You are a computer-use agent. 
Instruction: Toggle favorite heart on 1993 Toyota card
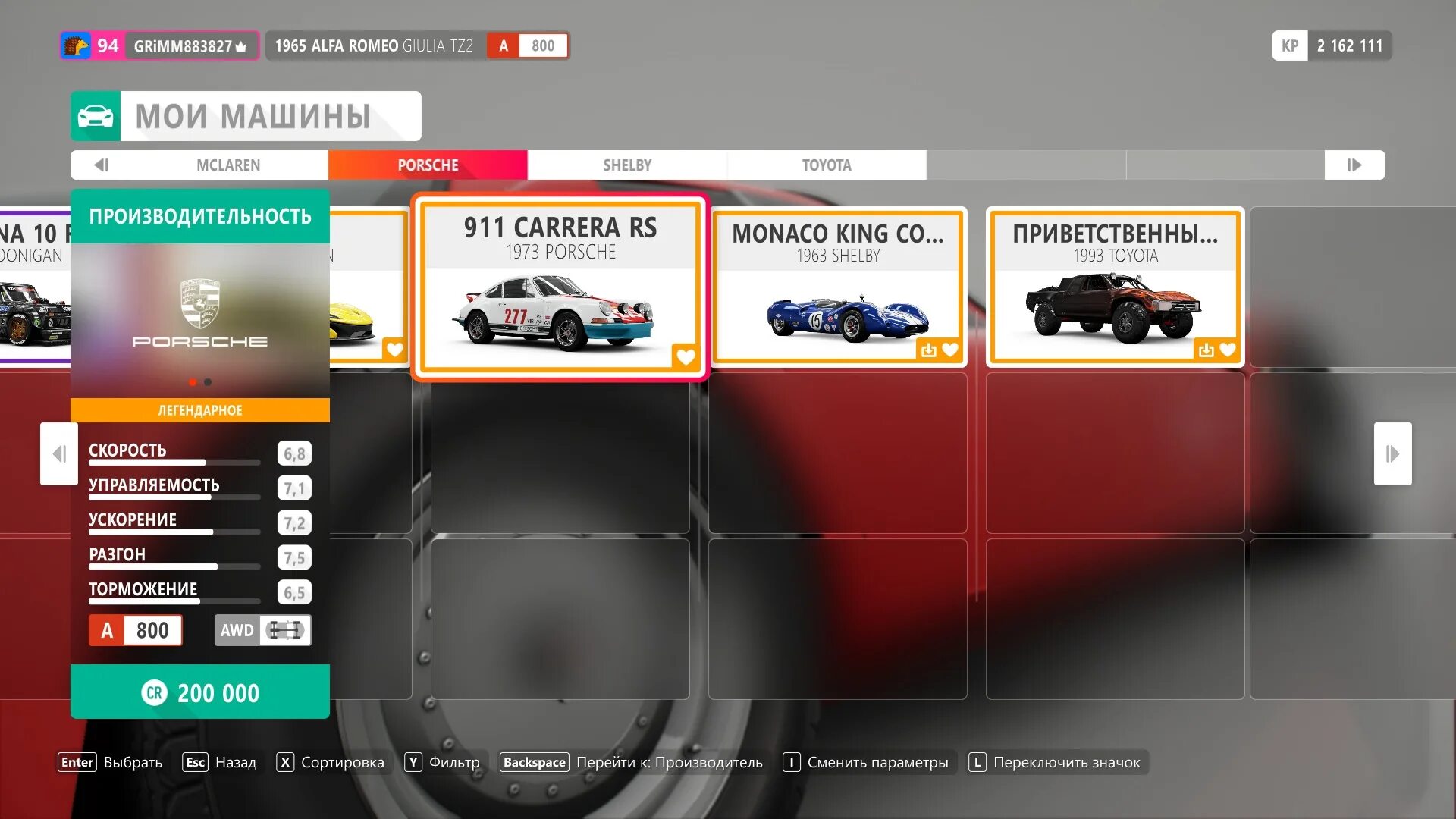click(x=1228, y=350)
